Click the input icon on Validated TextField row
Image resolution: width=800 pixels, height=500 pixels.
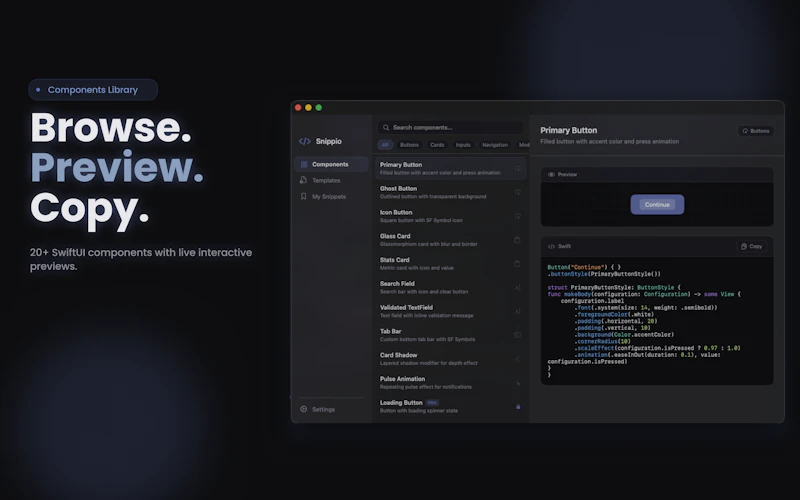tap(517, 311)
